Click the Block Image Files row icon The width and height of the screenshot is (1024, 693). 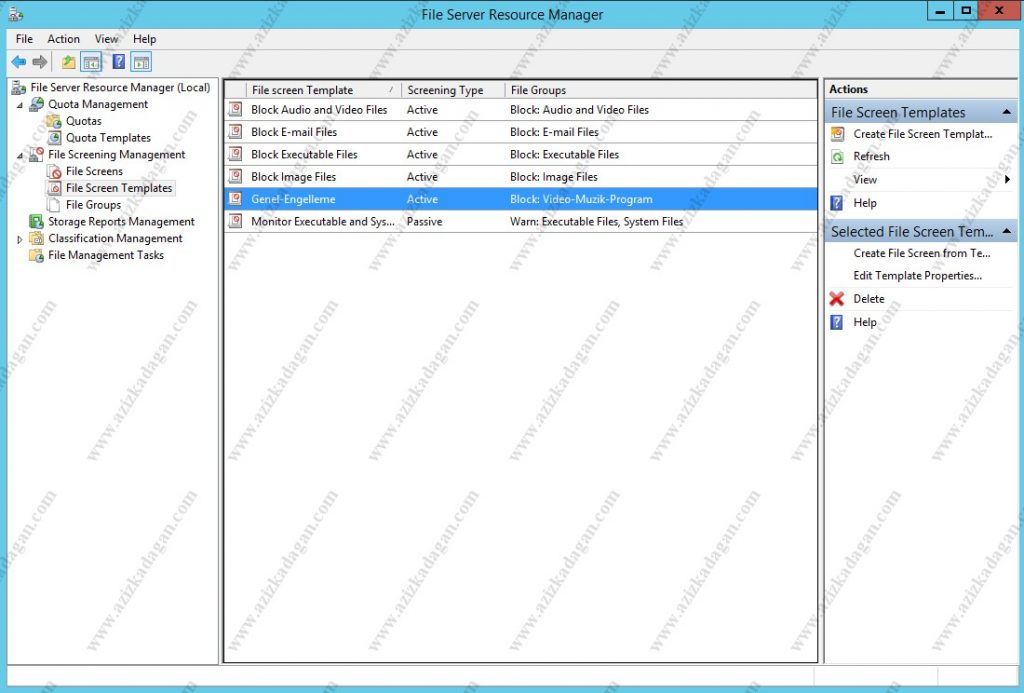235,177
